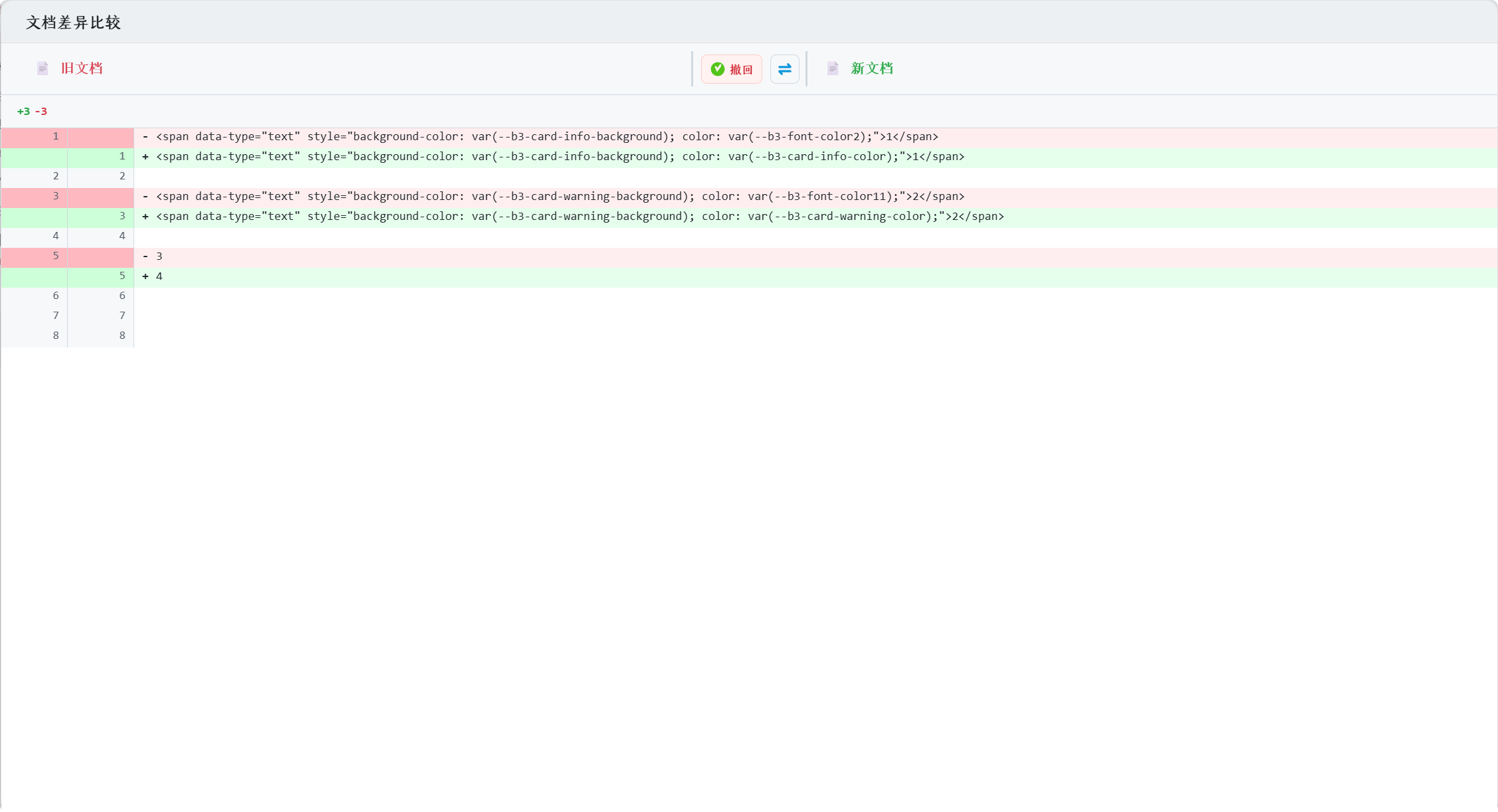
Task: Click the 新文档 label
Action: (x=872, y=68)
